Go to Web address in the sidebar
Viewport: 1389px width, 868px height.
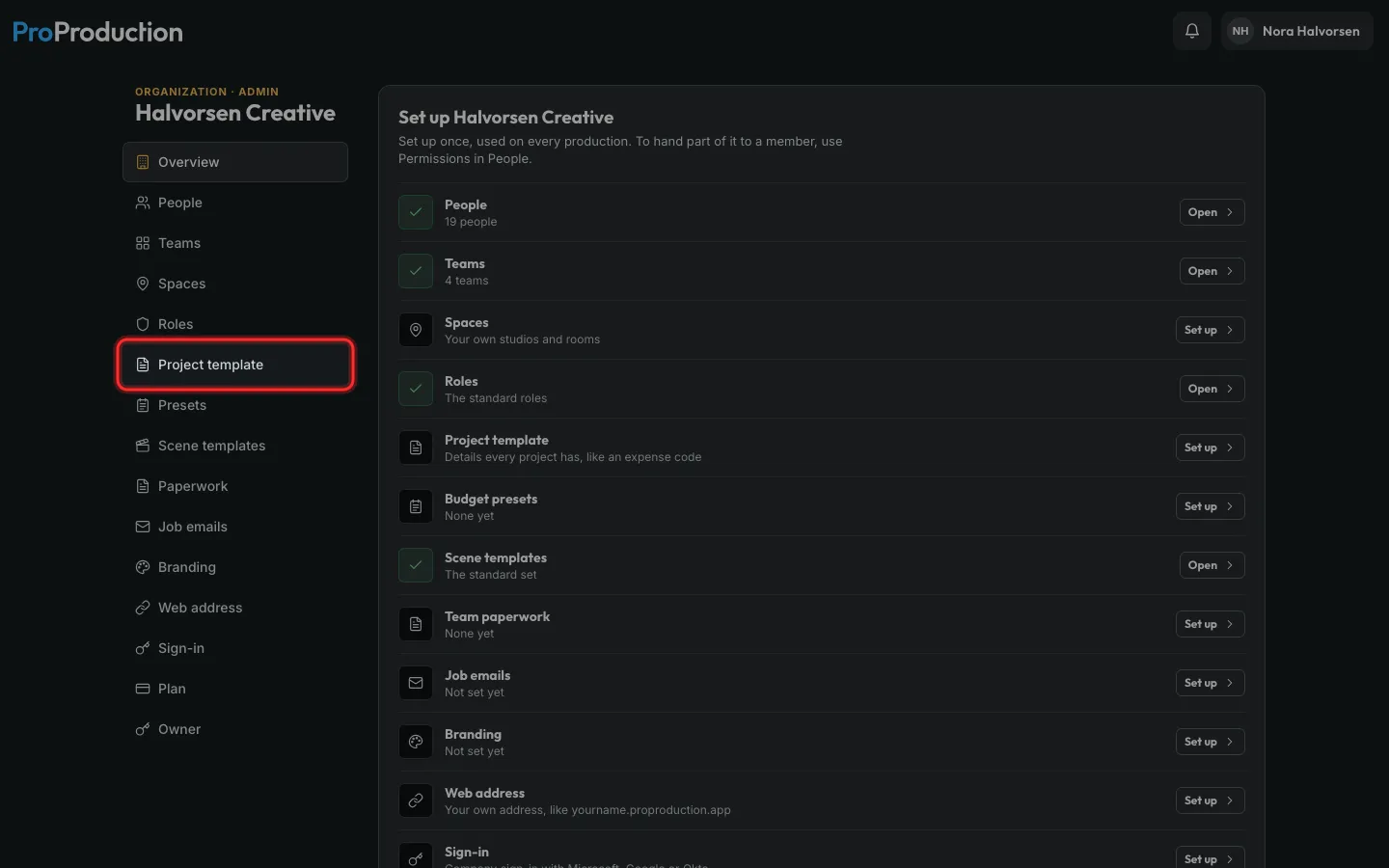(235, 608)
